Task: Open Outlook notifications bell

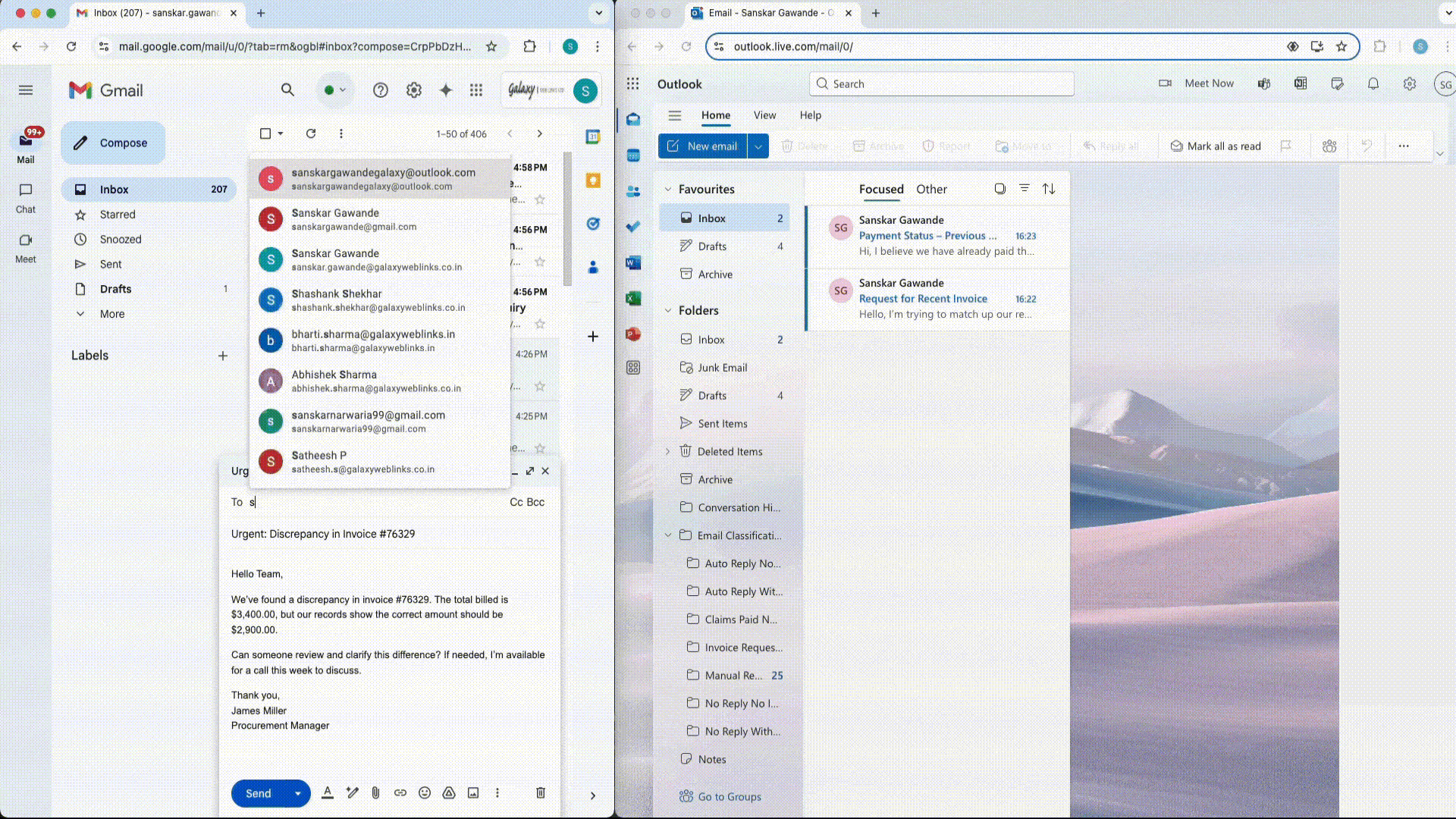Action: (1373, 84)
